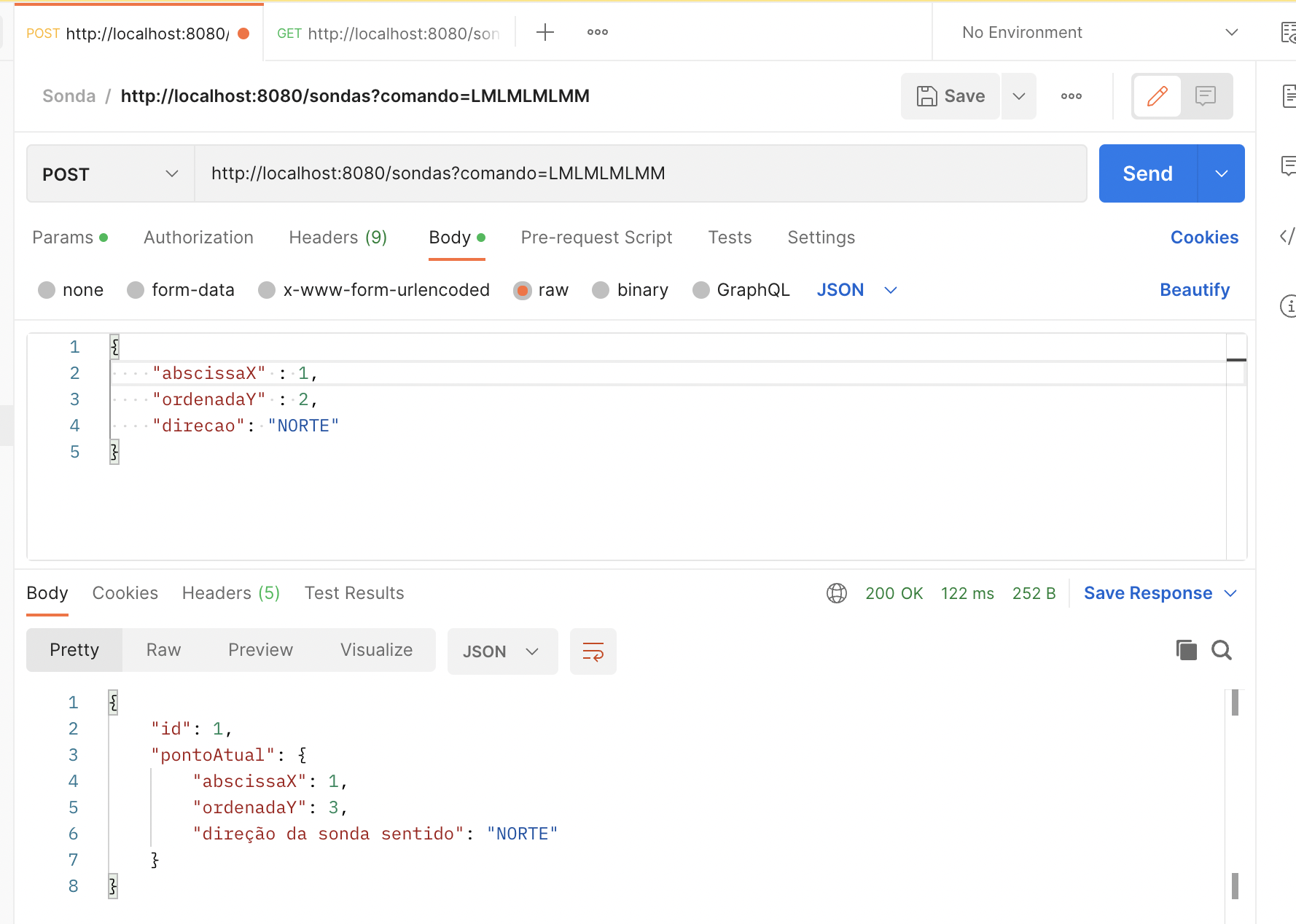
Task: Open the JSON body format dropdown
Action: (x=856, y=289)
